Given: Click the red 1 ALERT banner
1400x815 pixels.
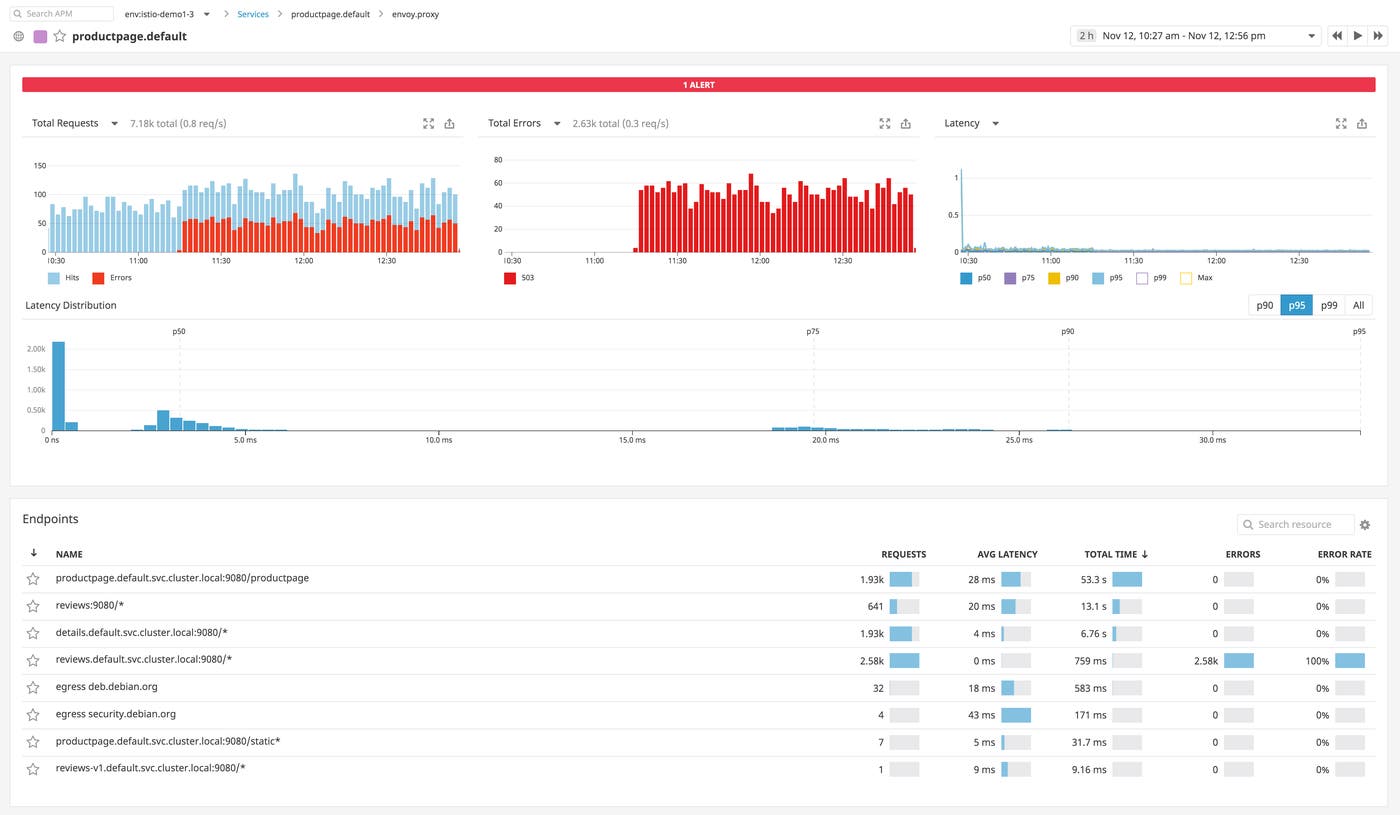Looking at the screenshot, I should pos(699,85).
